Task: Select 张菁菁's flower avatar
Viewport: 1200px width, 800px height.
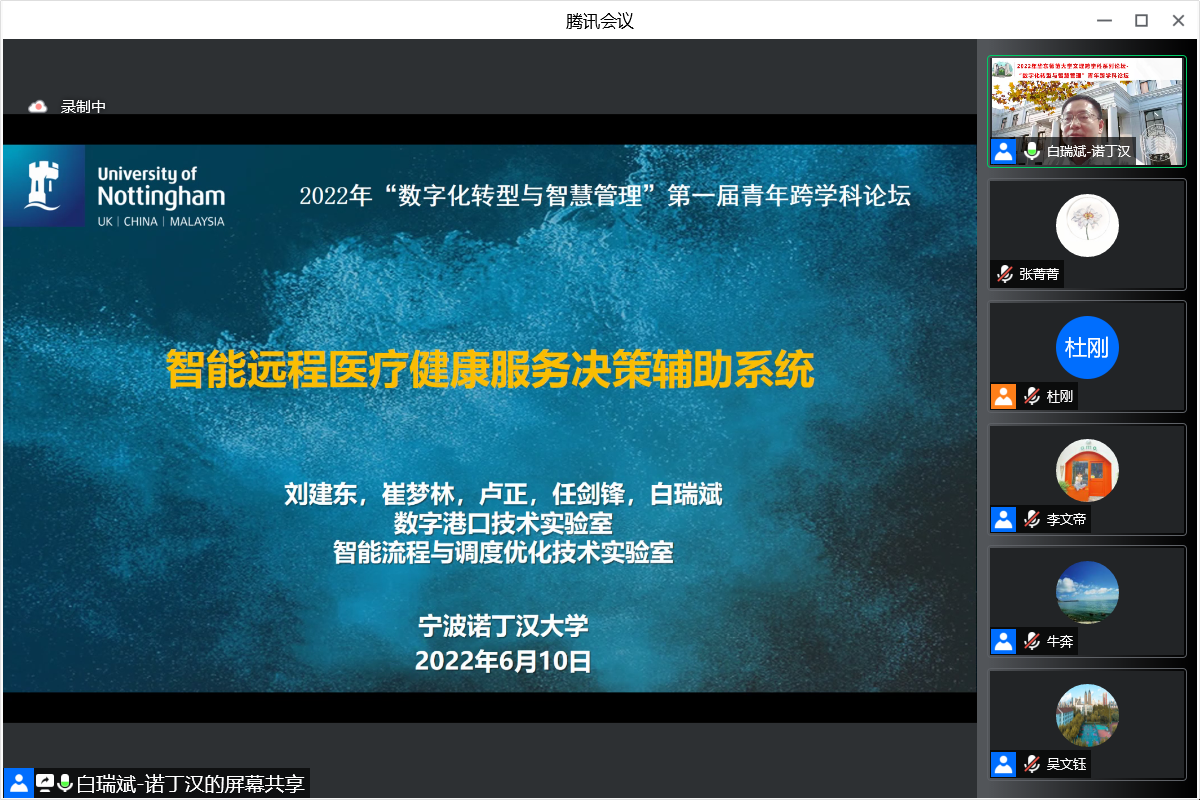Action: (1087, 224)
